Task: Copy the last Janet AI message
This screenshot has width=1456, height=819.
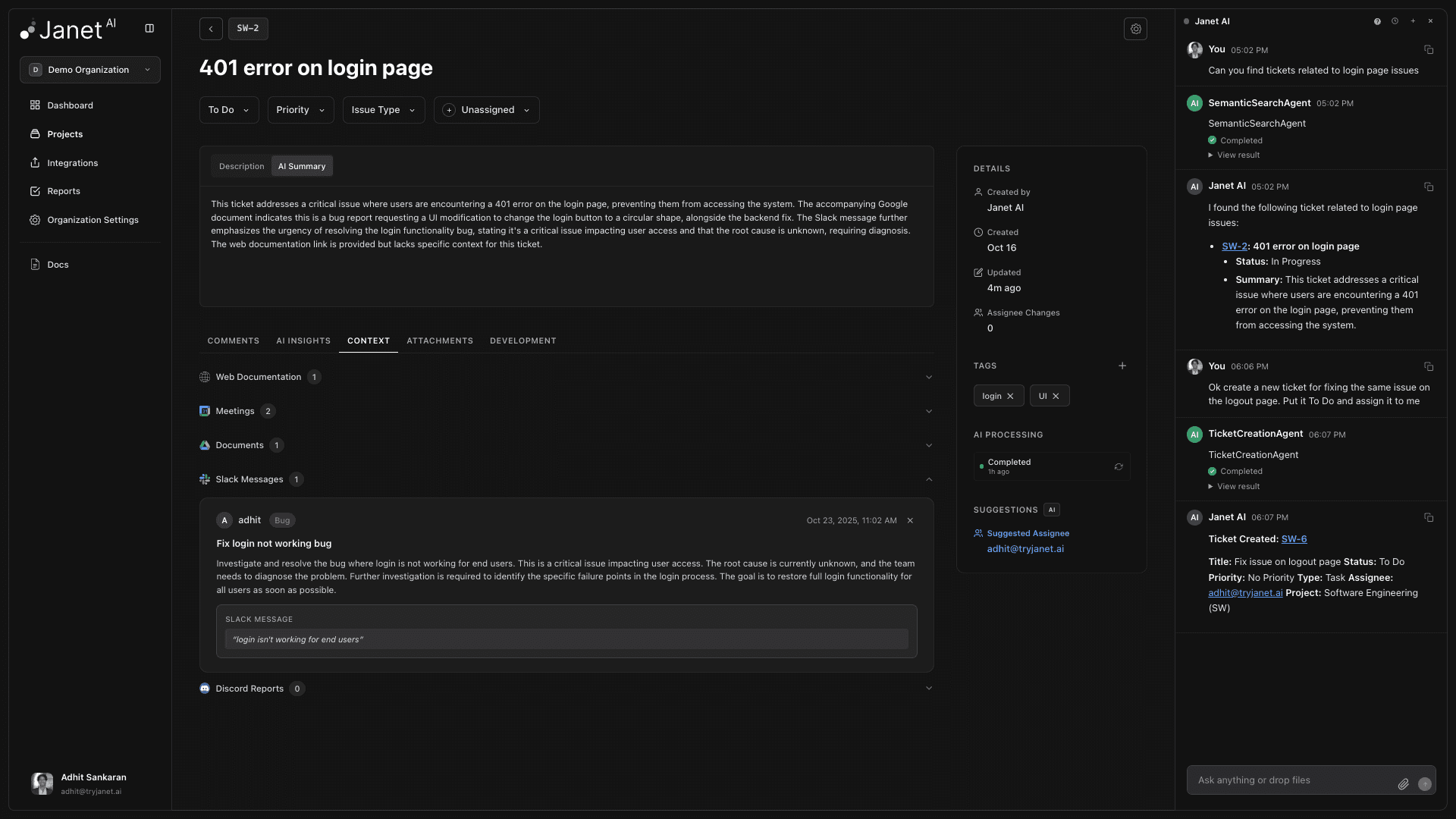Action: point(1429,517)
